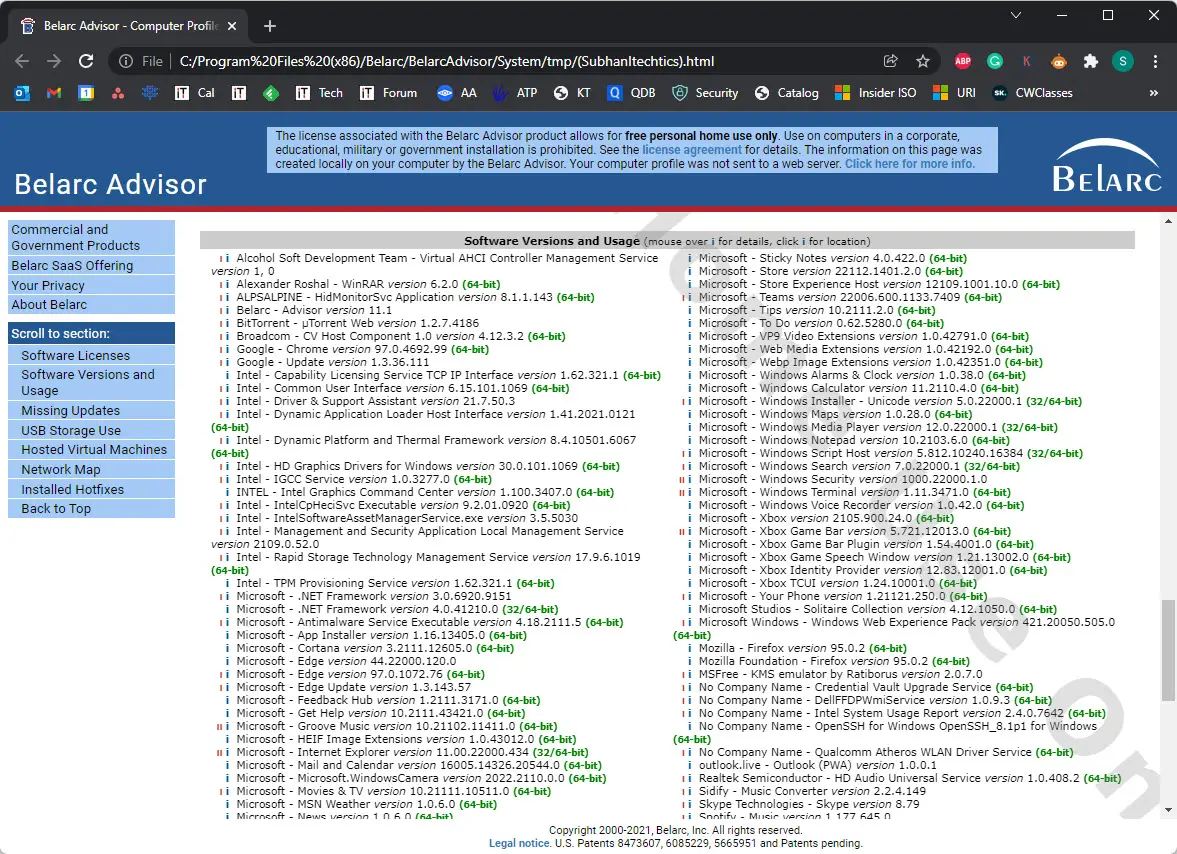Jump to Network Map section

[91, 470]
